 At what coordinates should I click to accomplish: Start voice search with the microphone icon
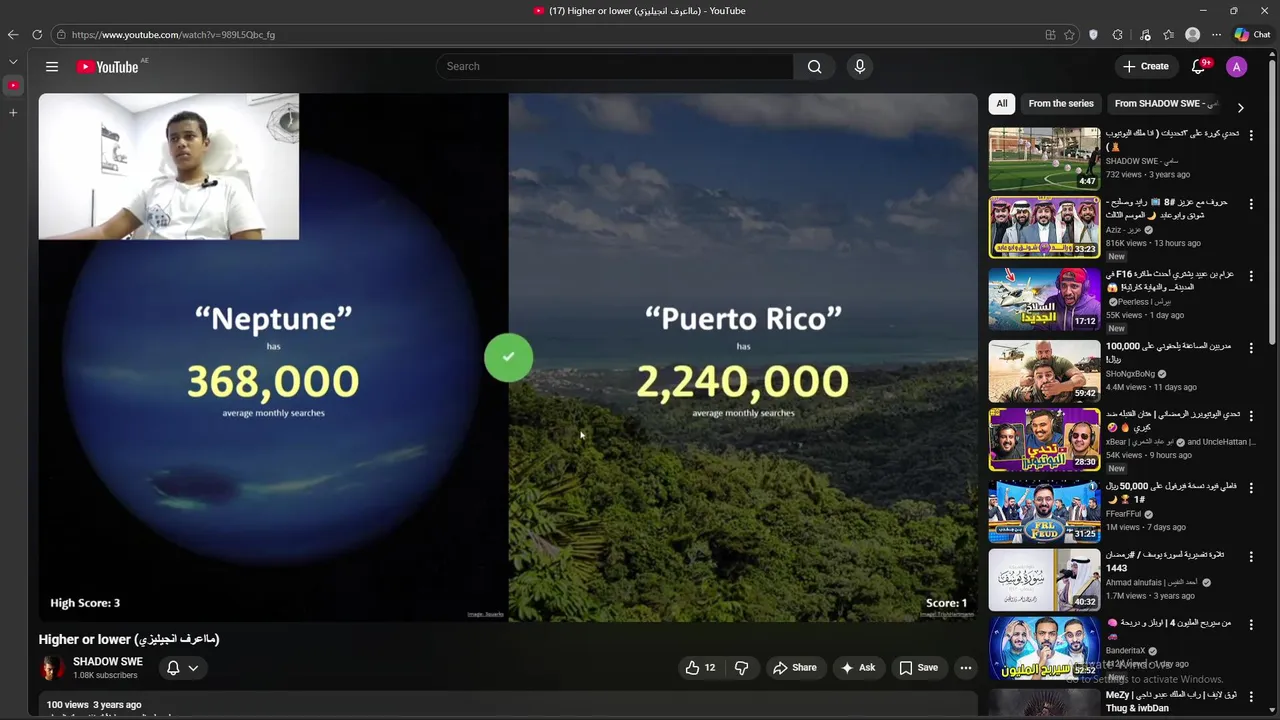tap(860, 67)
